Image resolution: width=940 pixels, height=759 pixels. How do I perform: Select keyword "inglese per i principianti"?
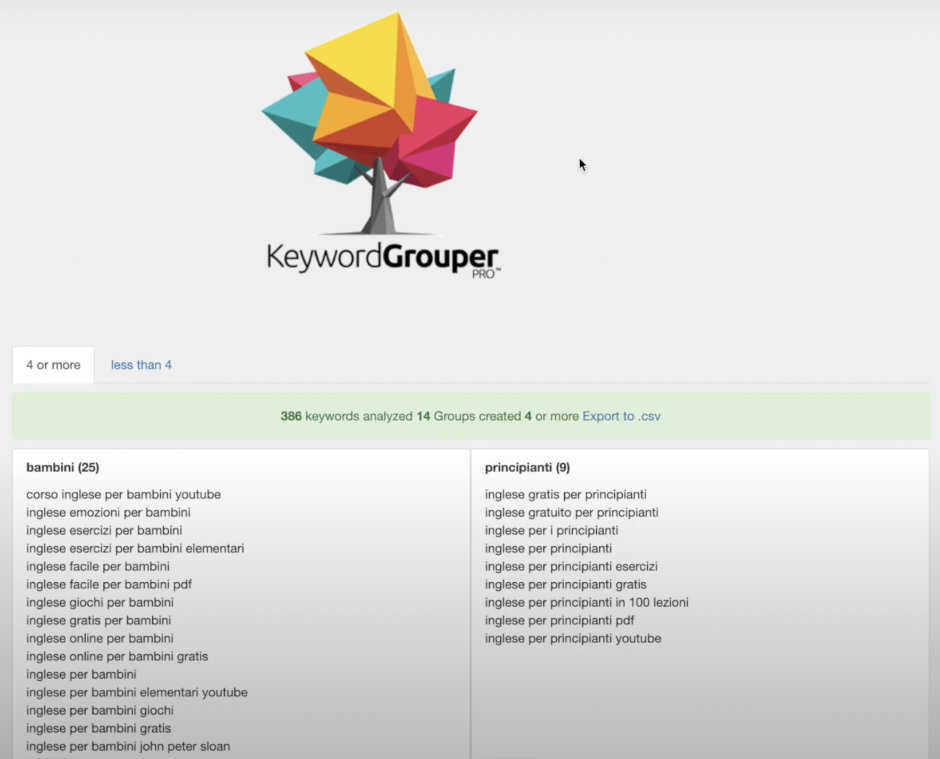[x=550, y=530]
